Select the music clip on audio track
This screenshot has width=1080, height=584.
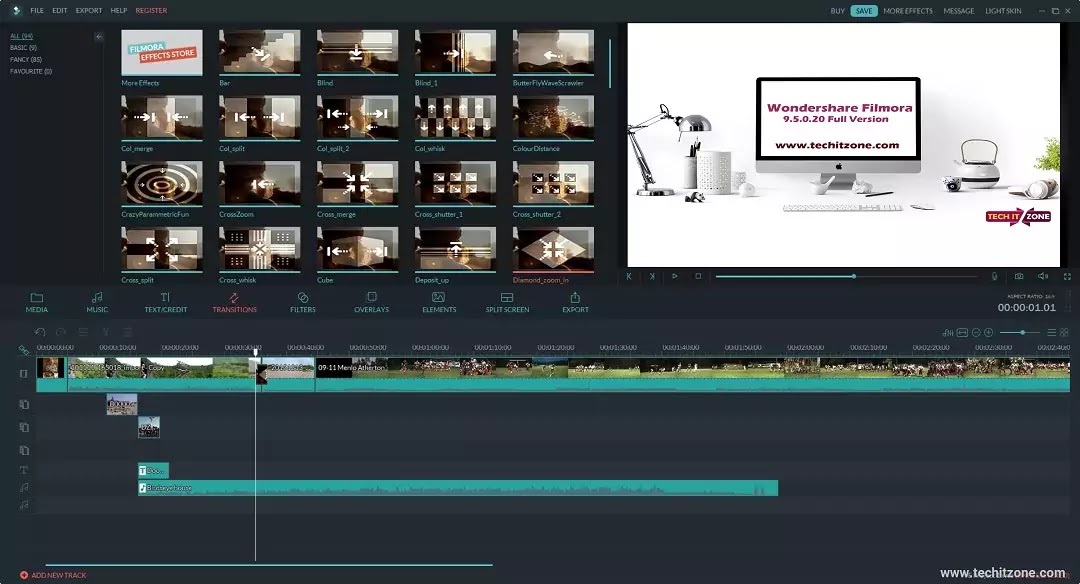pyautogui.click(x=458, y=488)
